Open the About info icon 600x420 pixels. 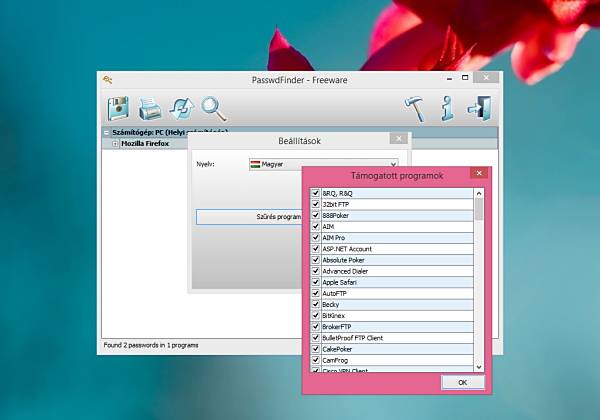(447, 109)
